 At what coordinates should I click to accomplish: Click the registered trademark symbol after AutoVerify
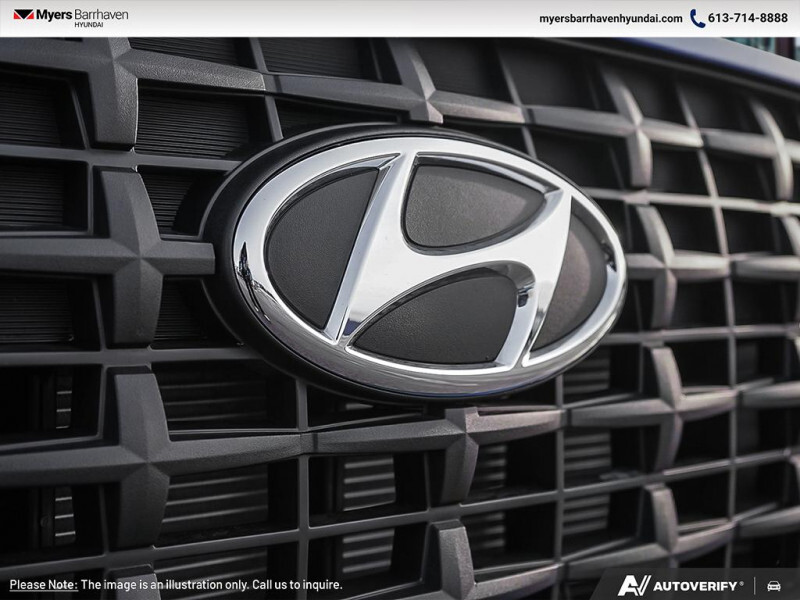point(741,582)
